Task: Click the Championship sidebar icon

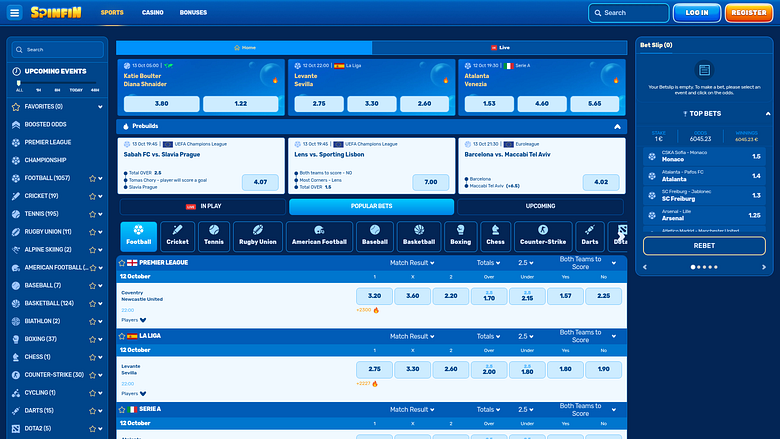Action: click(x=16, y=160)
